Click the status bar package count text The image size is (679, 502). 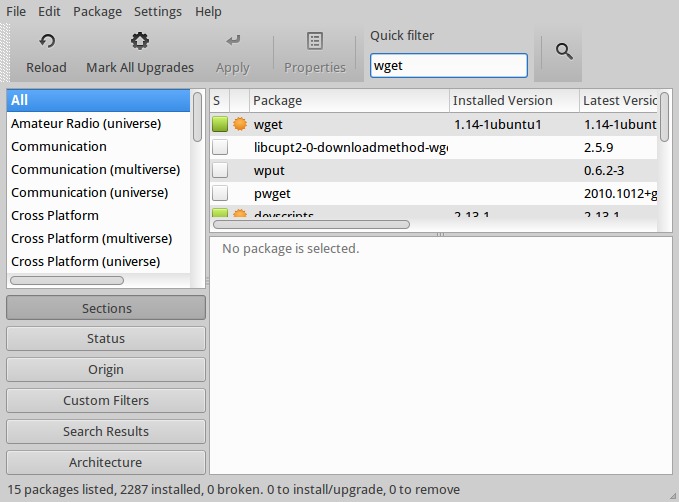[x=233, y=489]
